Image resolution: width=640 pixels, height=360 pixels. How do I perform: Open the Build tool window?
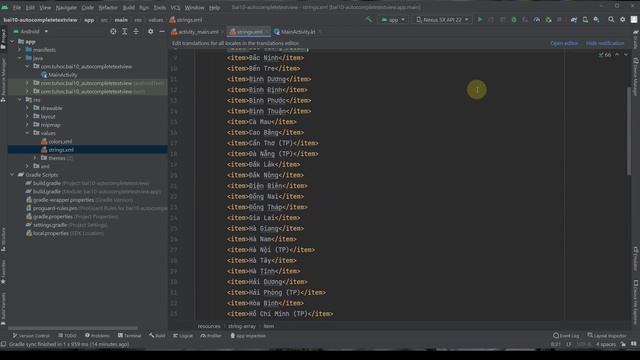(157, 336)
